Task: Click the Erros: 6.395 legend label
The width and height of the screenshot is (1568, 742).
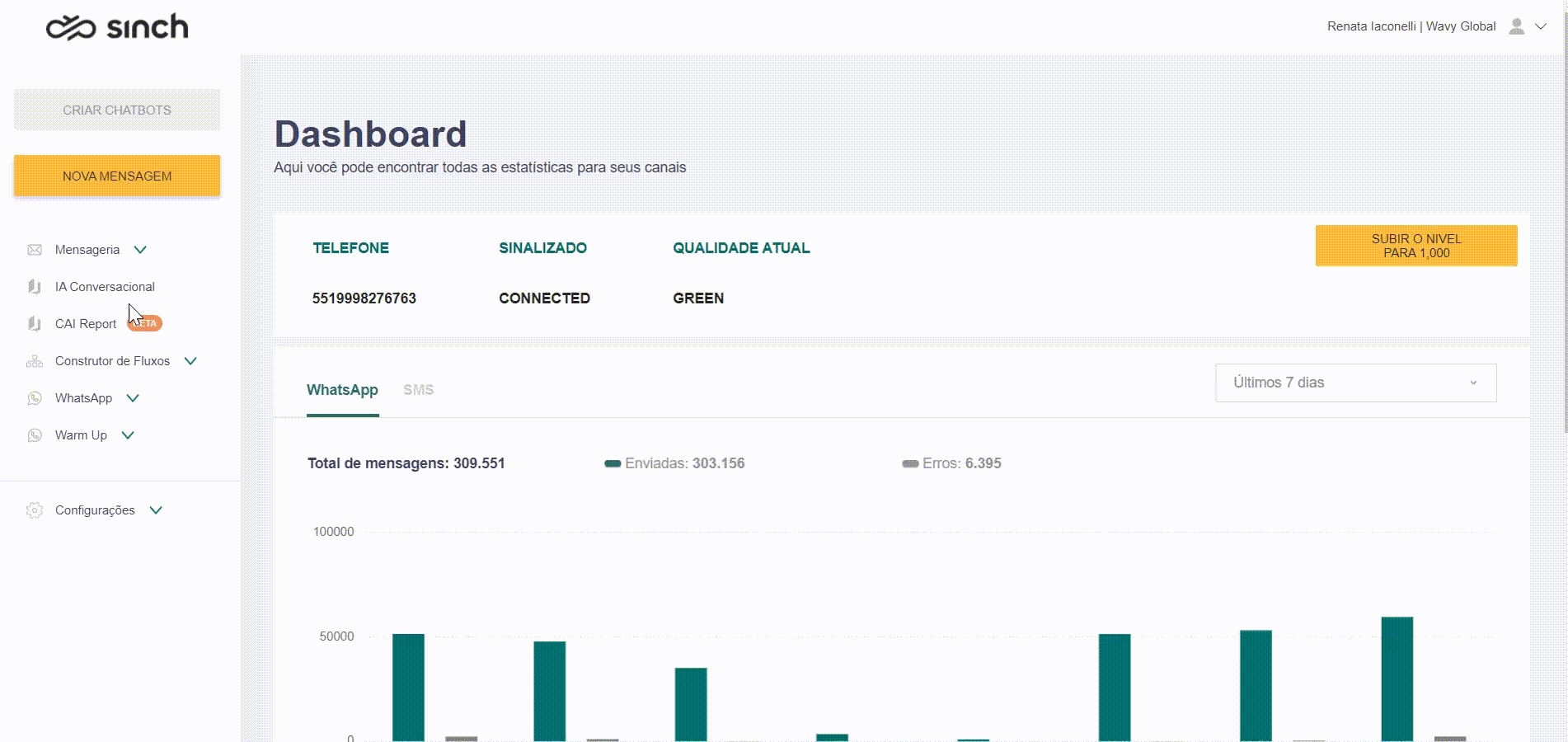Action: coord(962,463)
